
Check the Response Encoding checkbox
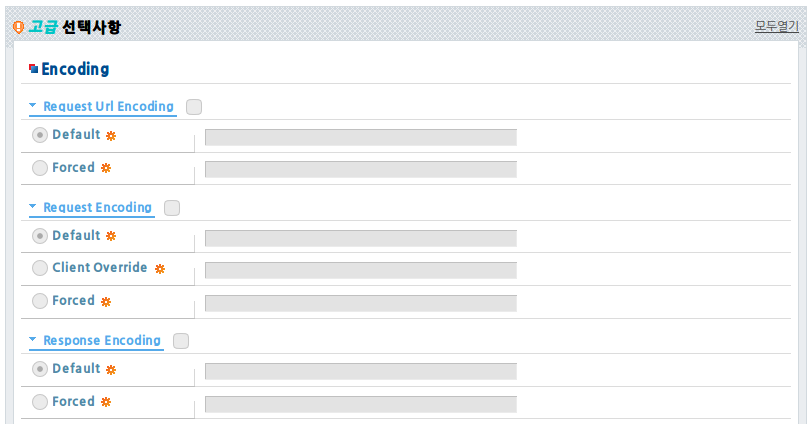(181, 341)
